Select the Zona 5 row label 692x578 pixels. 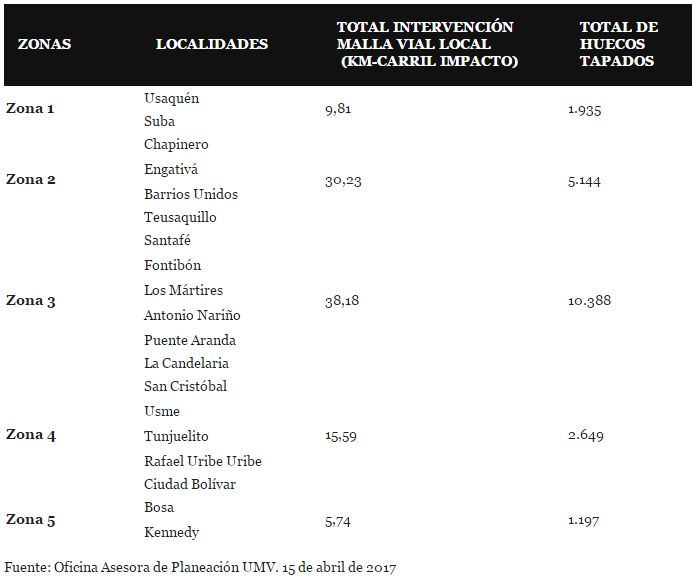(30, 519)
